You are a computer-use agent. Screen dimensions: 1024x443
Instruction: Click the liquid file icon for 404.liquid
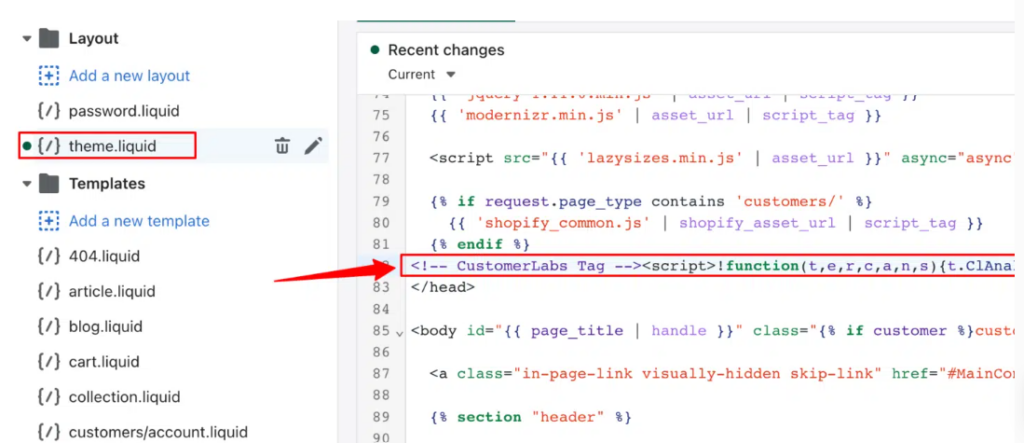pos(48,256)
